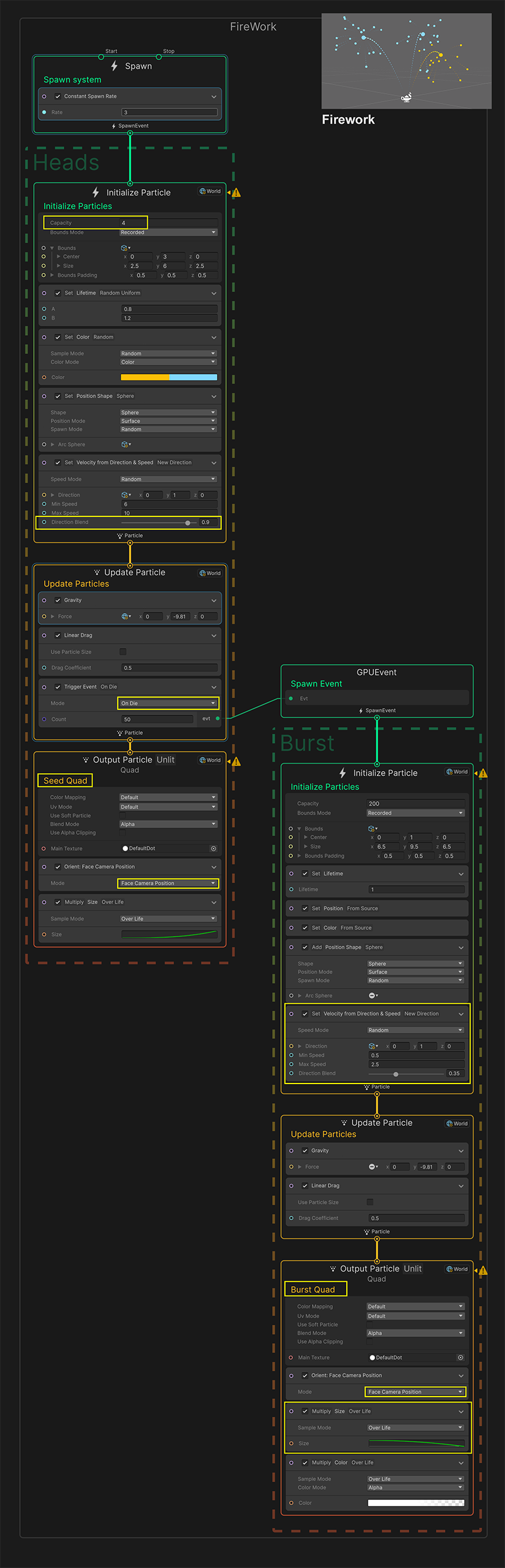Click Force space icon in Heads Gravity block

click(x=126, y=617)
